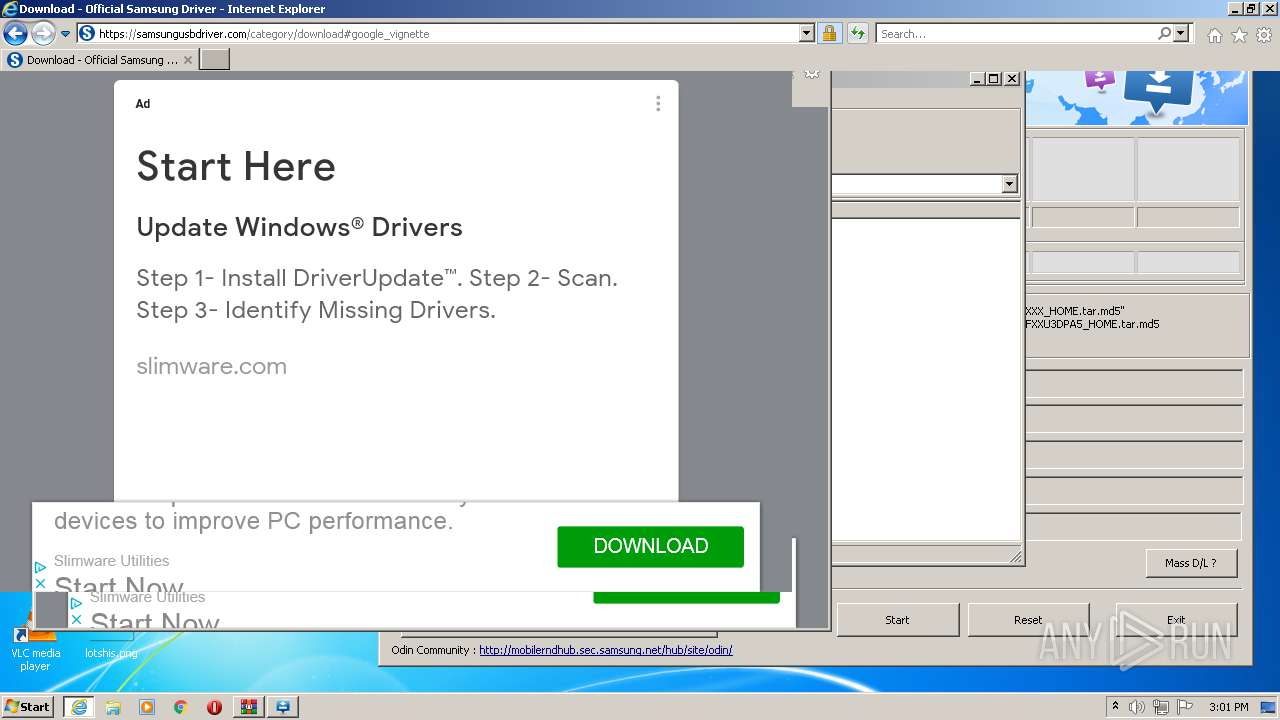Click the Ad label badge
Screen dimensions: 1280x720
pos(143,104)
